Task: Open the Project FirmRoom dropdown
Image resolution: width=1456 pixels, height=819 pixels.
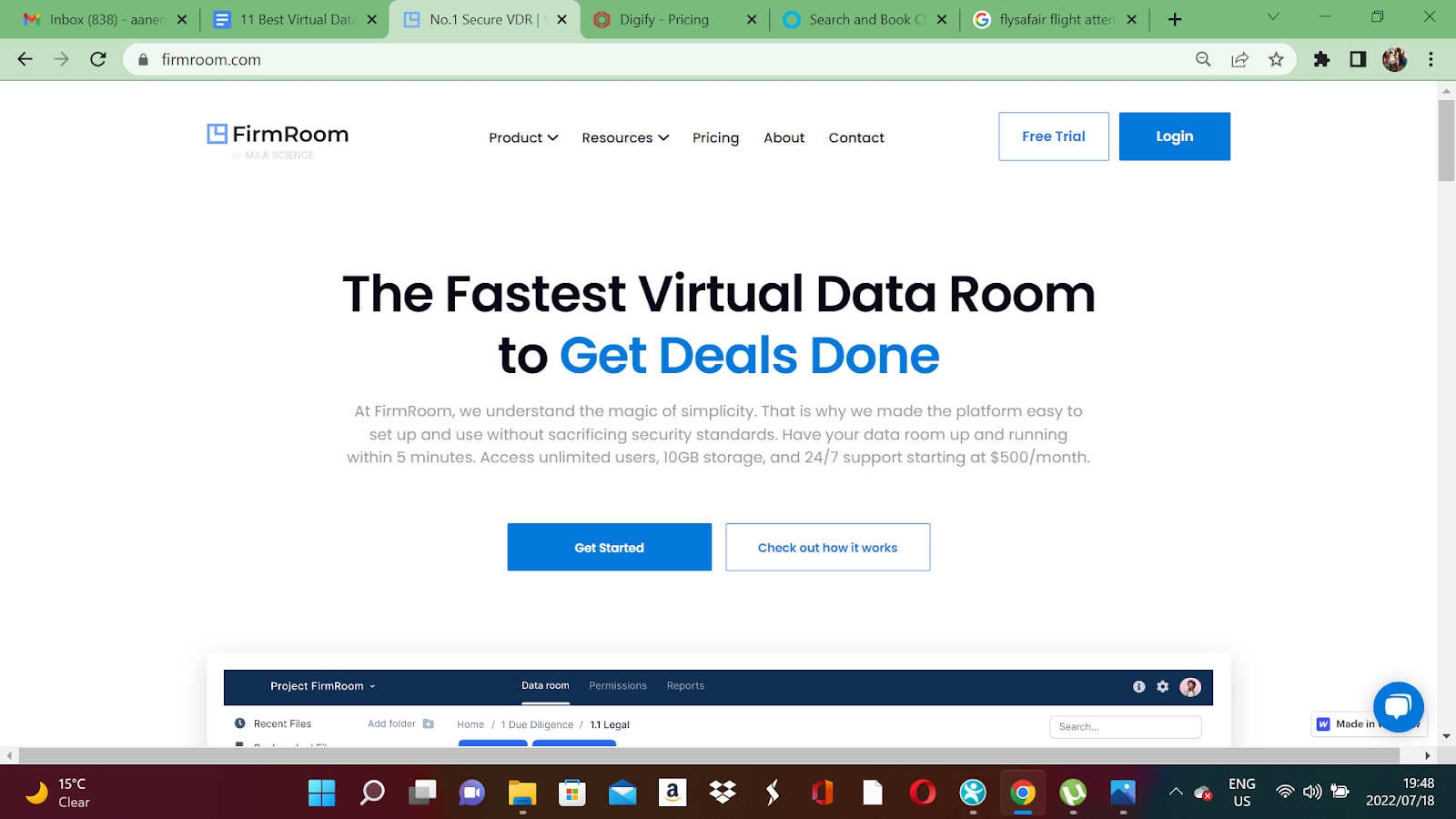Action: (323, 686)
